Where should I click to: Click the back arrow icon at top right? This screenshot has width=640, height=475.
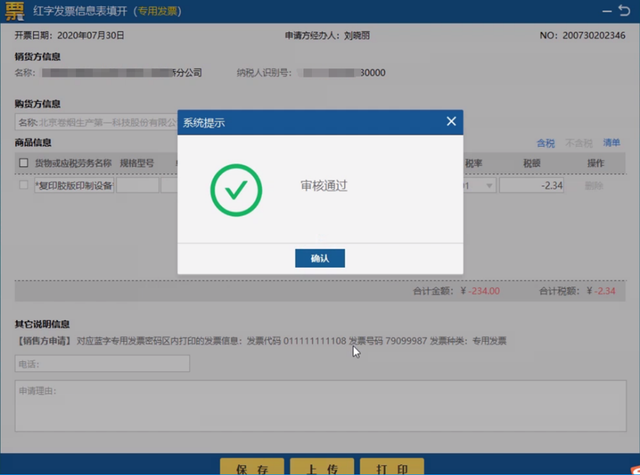click(597, 11)
